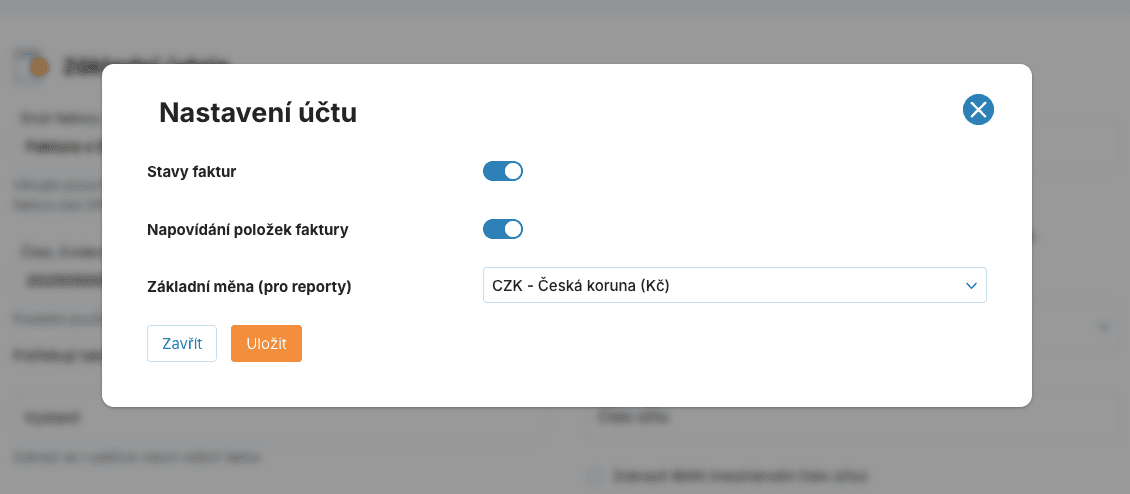The image size is (1130, 494).
Task: Close dialog with the round X icon
Action: 977,110
